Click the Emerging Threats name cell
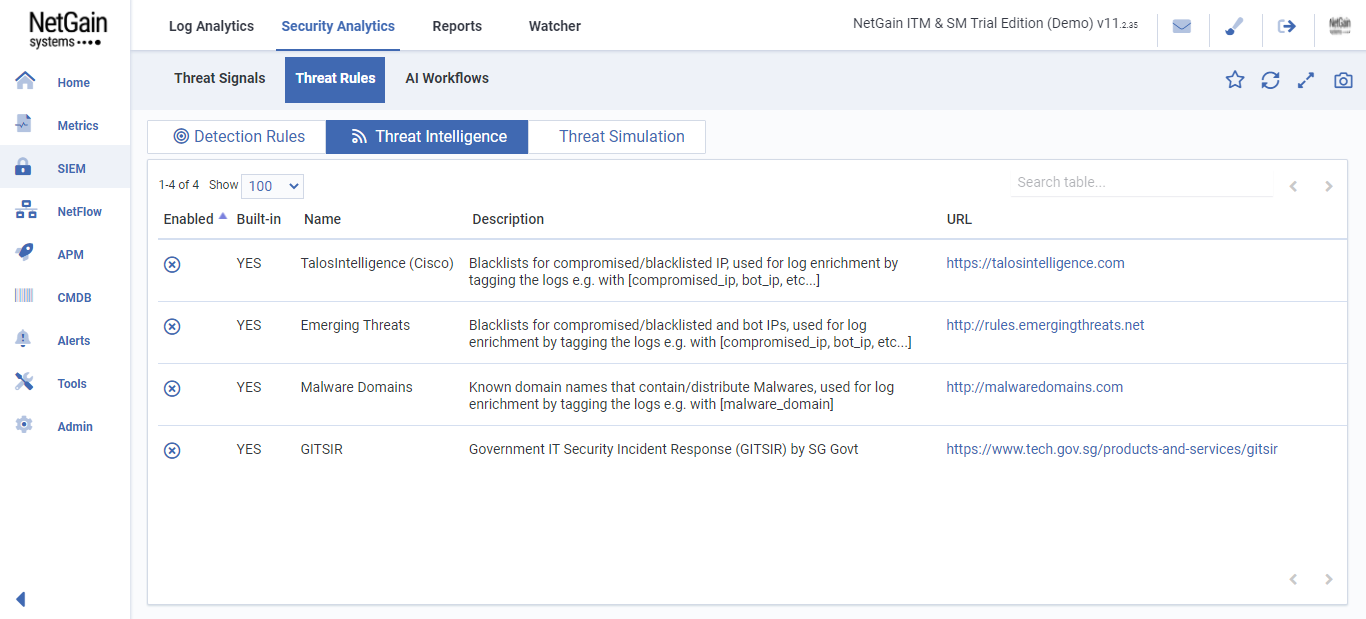 click(x=355, y=325)
